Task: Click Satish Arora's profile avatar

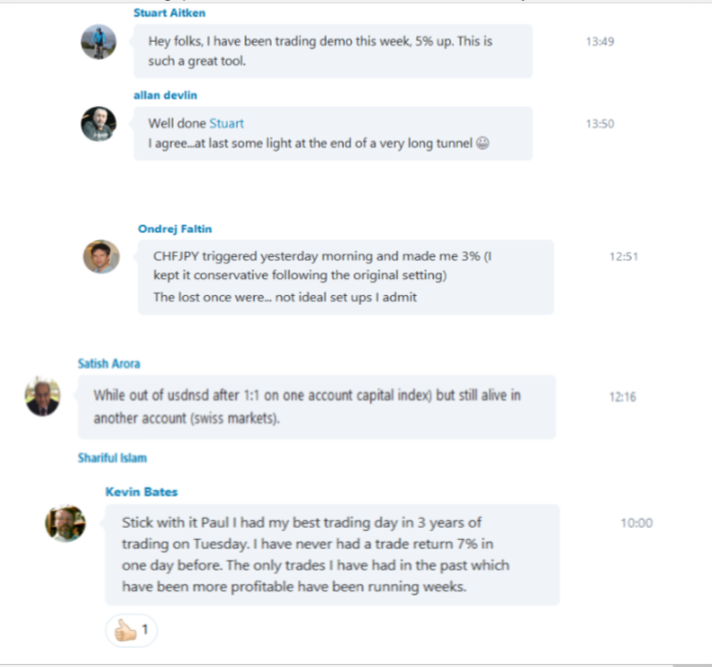Action: (42, 397)
